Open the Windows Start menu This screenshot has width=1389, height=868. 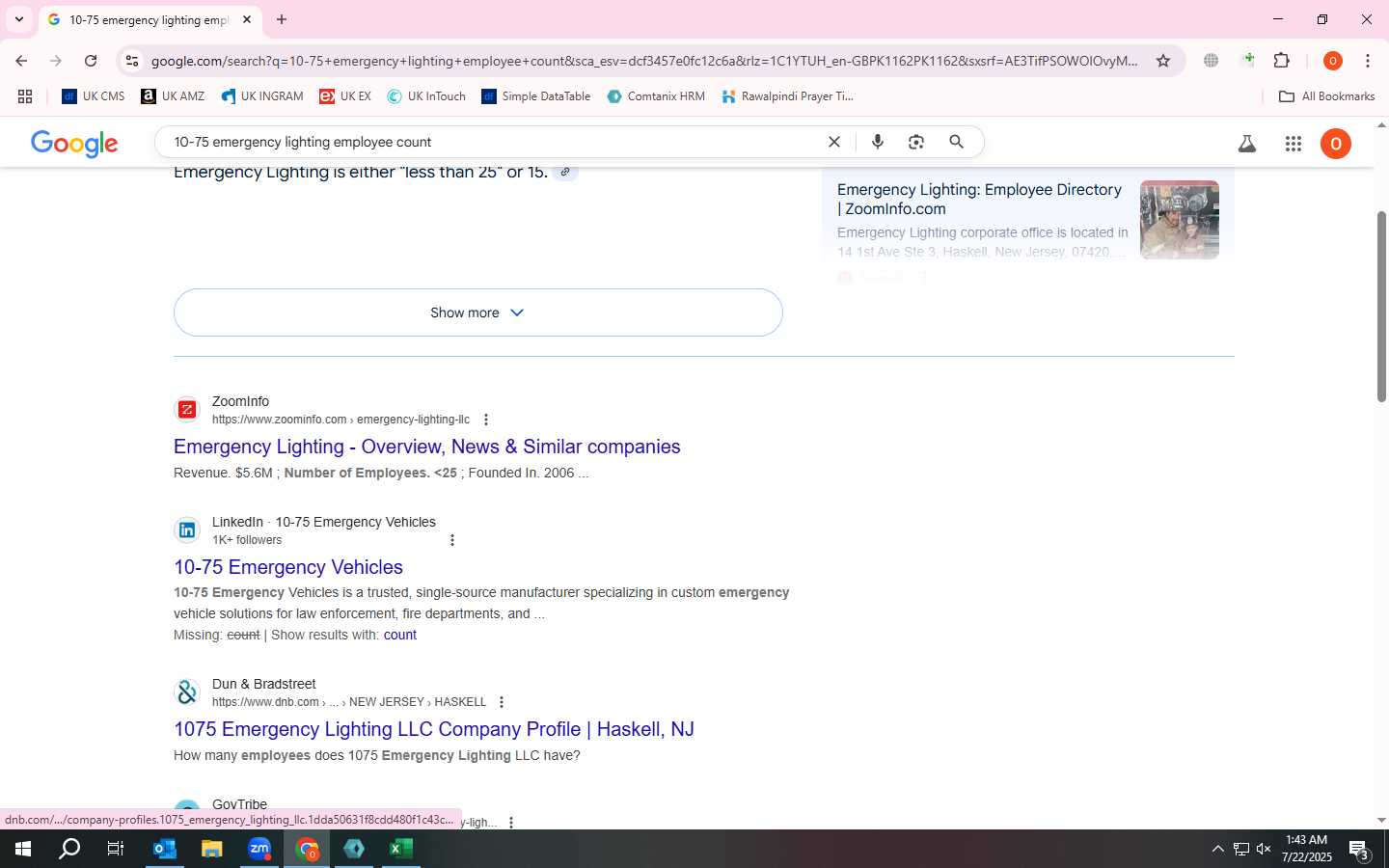coord(23,849)
